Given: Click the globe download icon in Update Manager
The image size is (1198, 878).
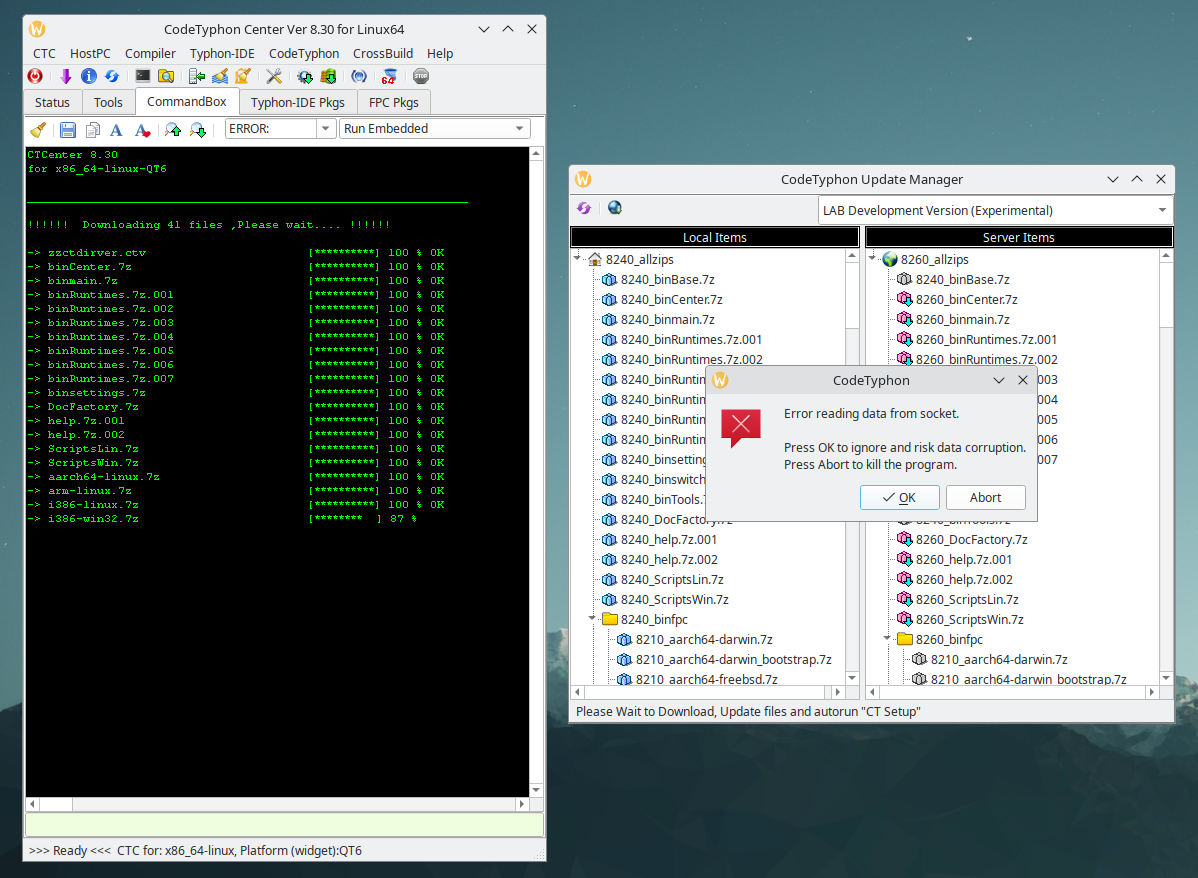Looking at the screenshot, I should 615,208.
